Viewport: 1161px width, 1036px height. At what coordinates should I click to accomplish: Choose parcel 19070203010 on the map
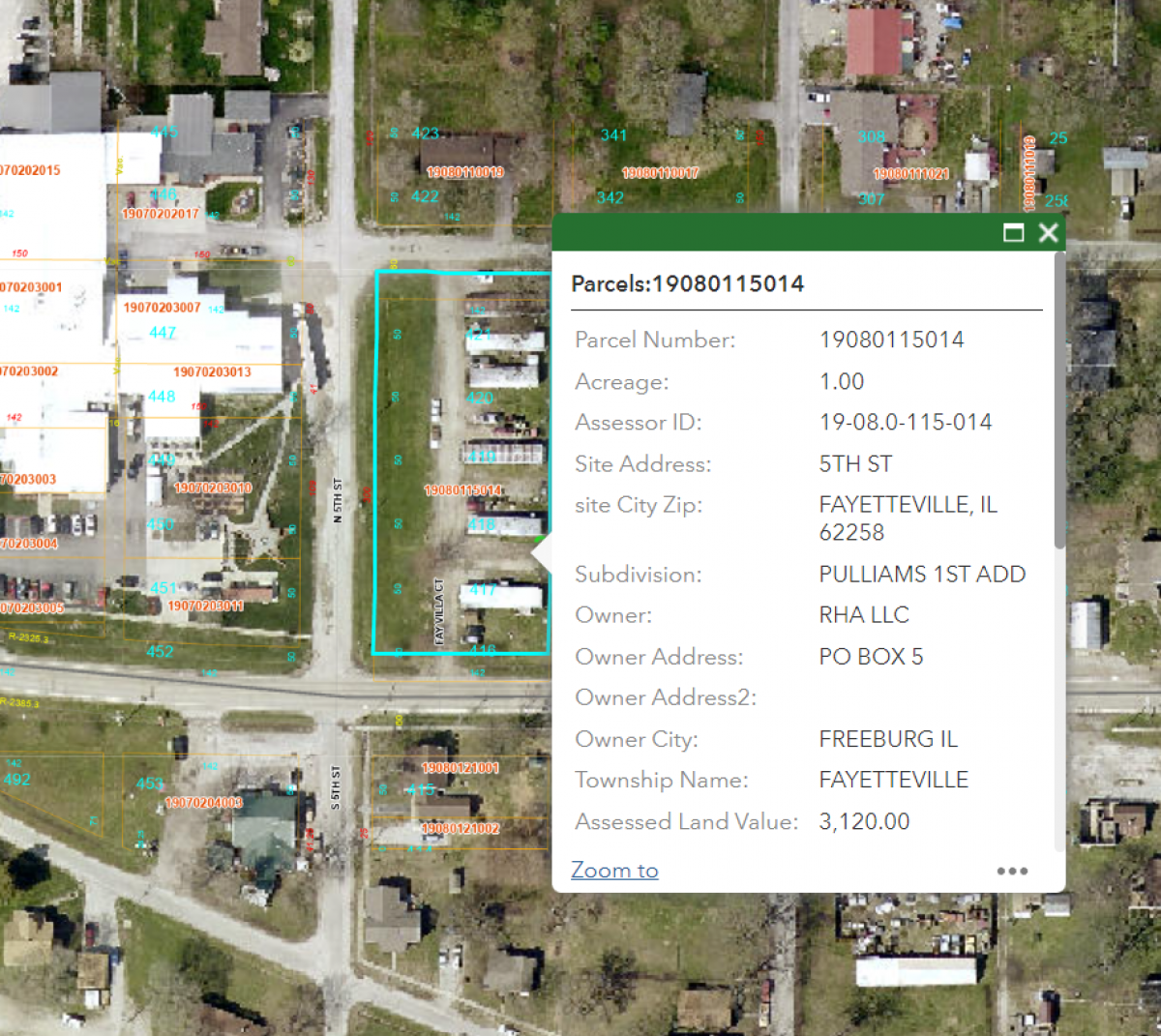pos(213,488)
